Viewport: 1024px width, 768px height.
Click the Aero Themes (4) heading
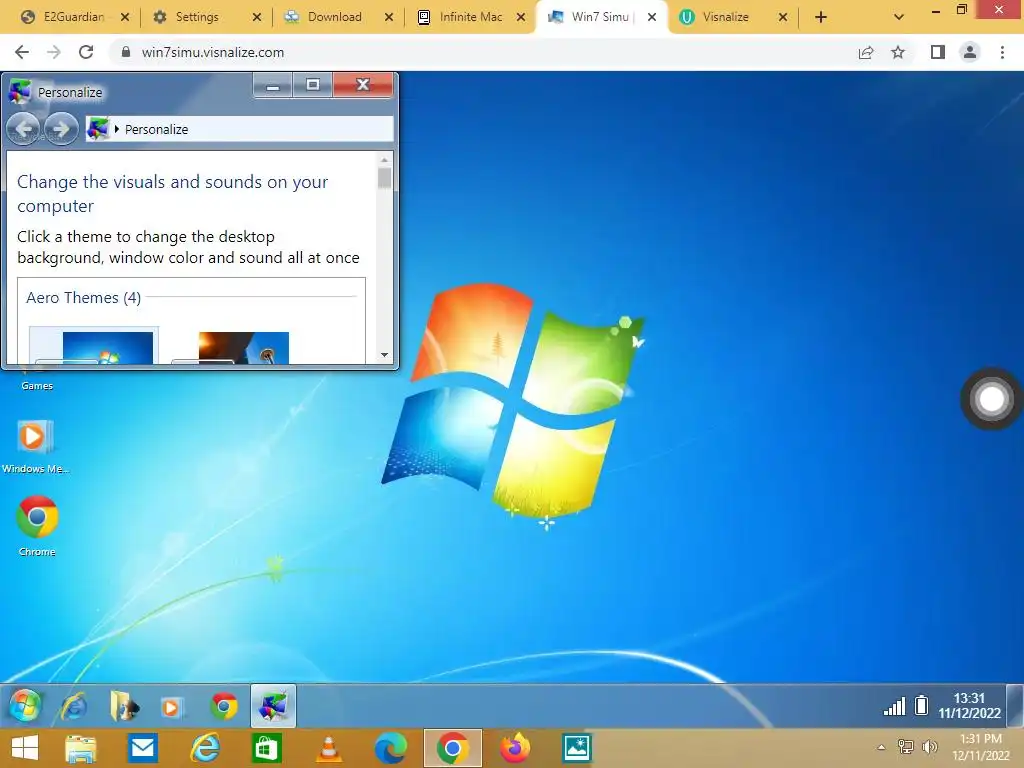coord(84,298)
